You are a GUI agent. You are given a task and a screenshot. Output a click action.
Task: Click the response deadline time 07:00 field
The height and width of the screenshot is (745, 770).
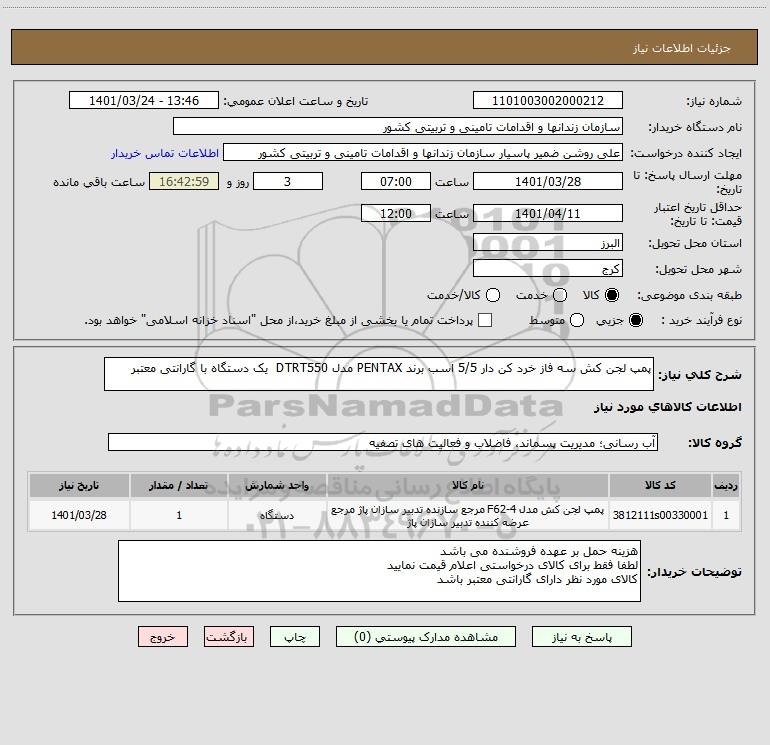coord(396,181)
